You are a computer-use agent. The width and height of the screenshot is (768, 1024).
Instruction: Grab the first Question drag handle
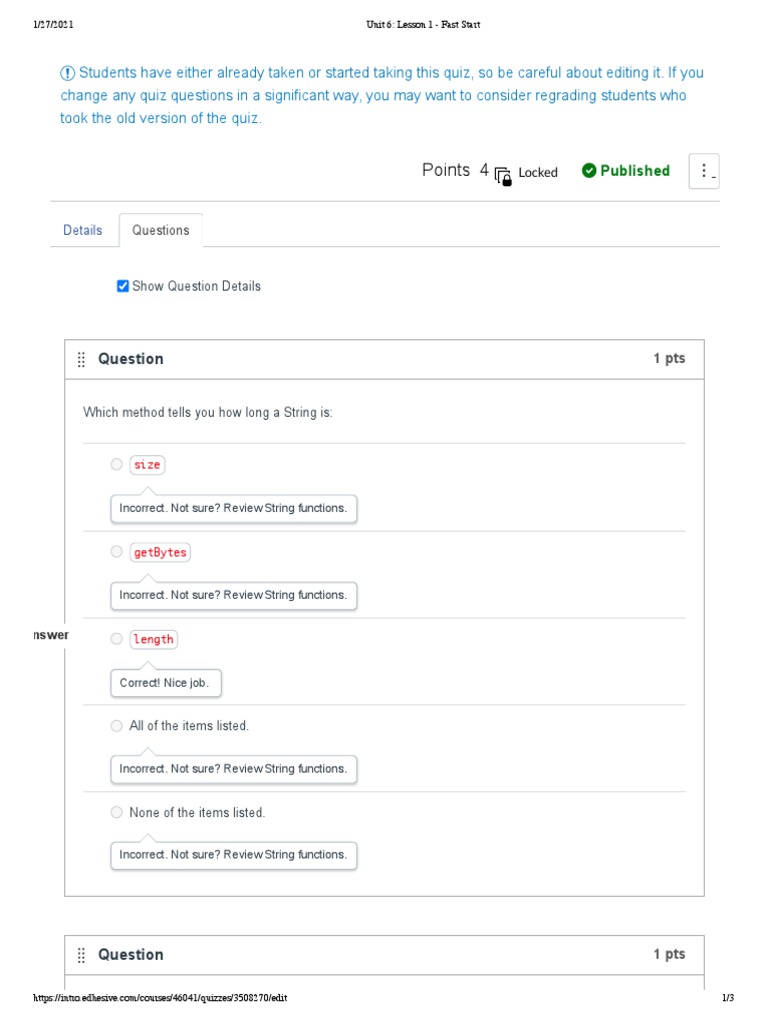81,360
